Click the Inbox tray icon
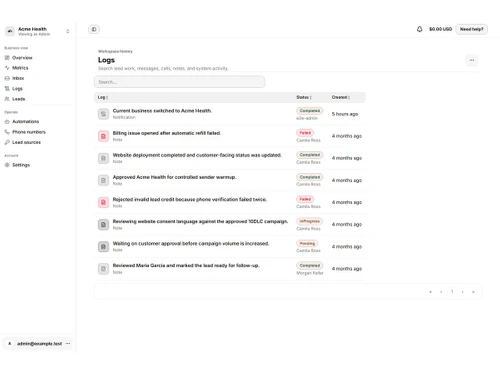 coord(7,78)
